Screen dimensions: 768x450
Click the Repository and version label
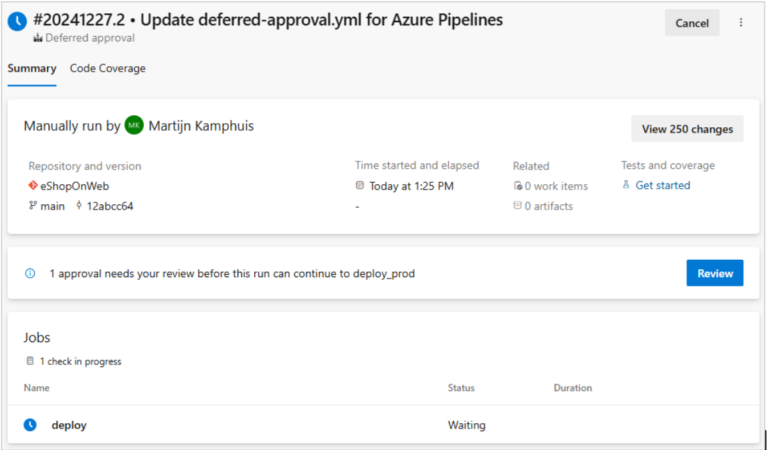point(85,166)
